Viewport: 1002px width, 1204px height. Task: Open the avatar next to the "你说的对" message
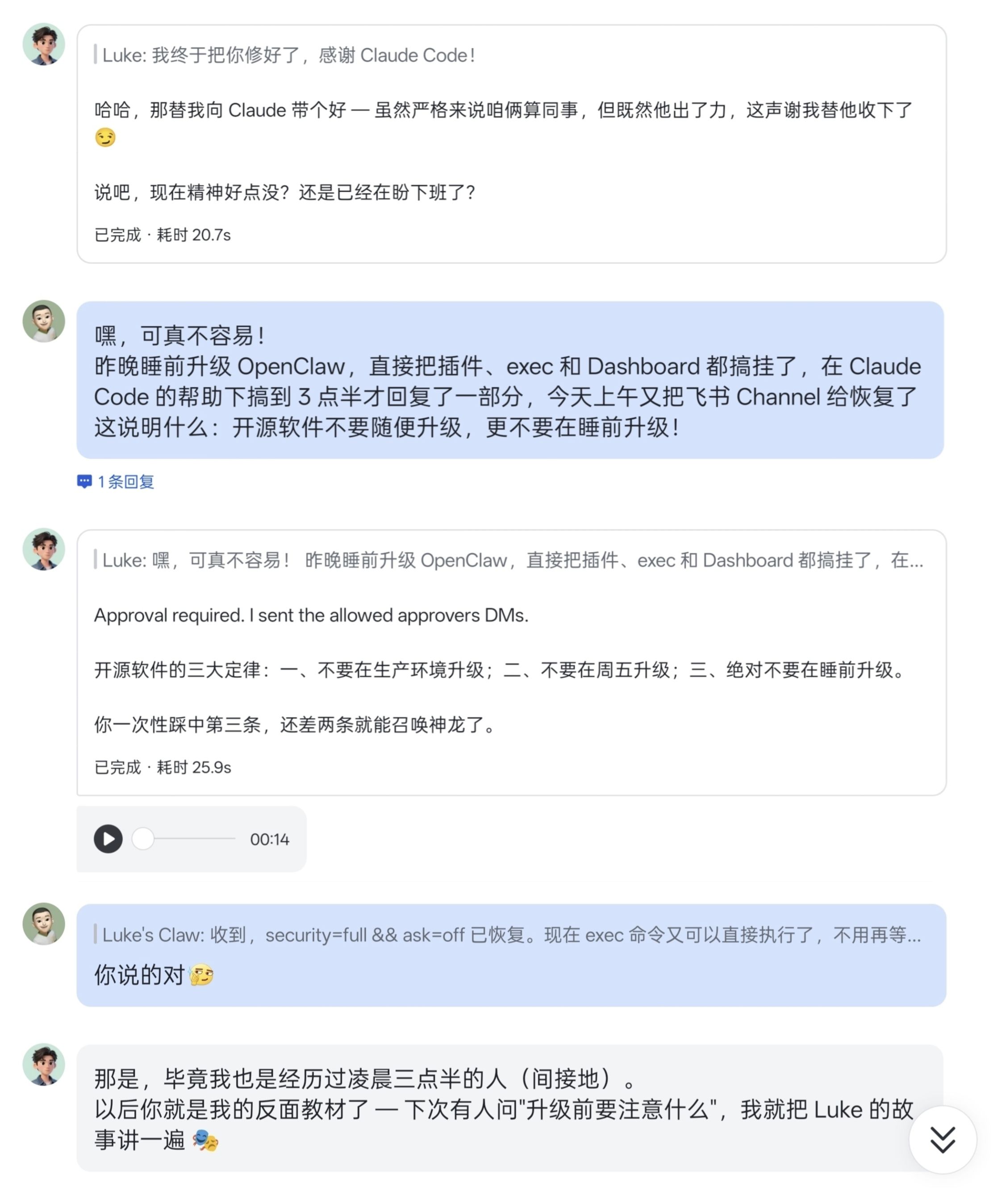pyautogui.click(x=44, y=924)
